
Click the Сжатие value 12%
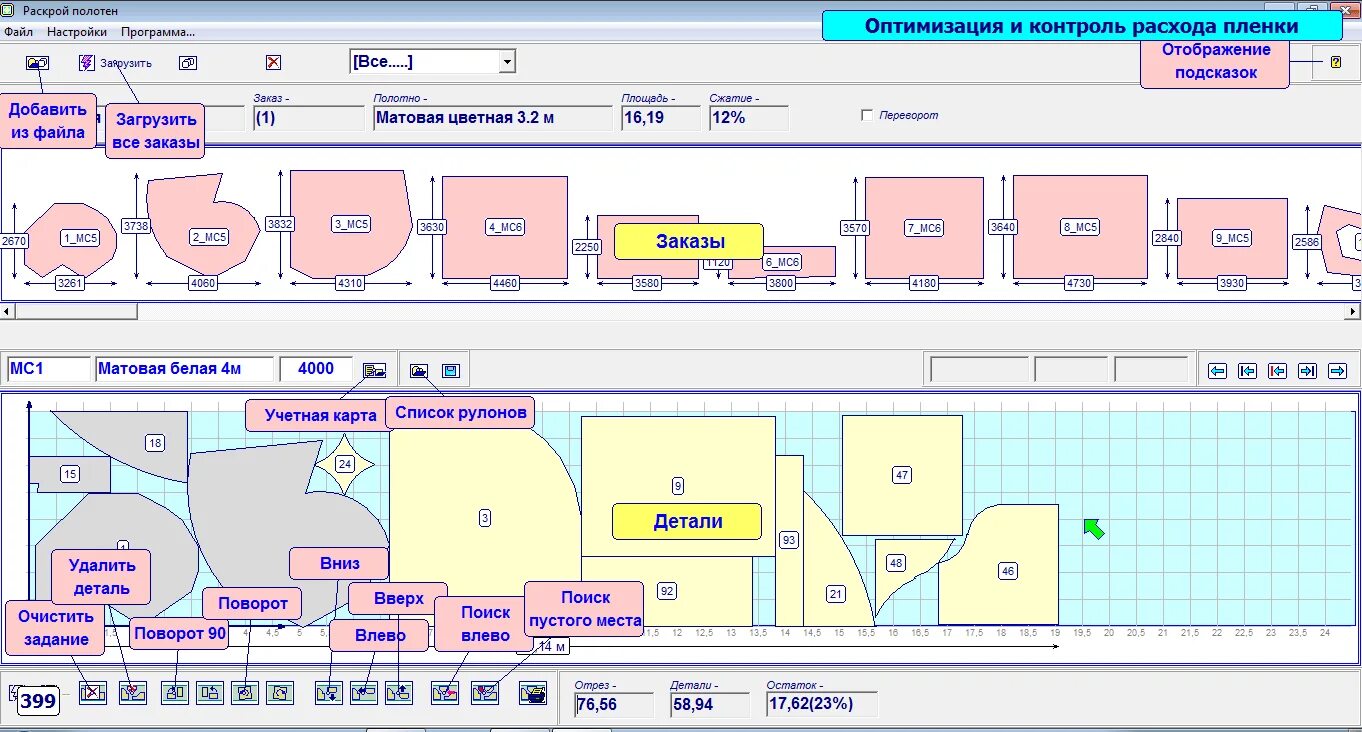point(748,118)
